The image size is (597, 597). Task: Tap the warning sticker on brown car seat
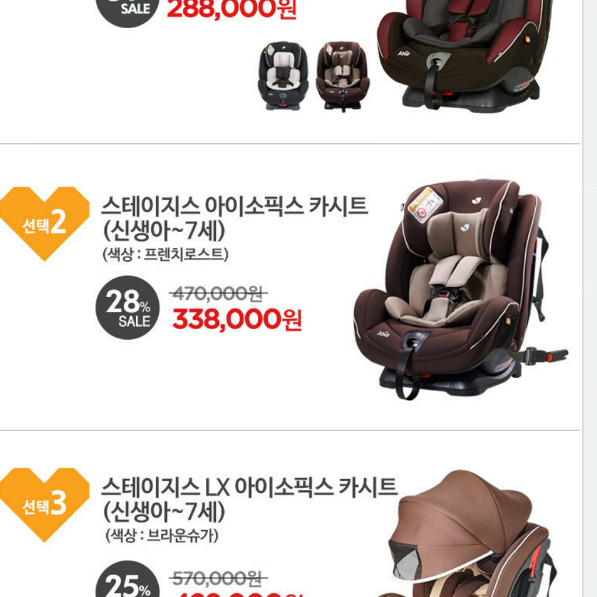[x=425, y=204]
